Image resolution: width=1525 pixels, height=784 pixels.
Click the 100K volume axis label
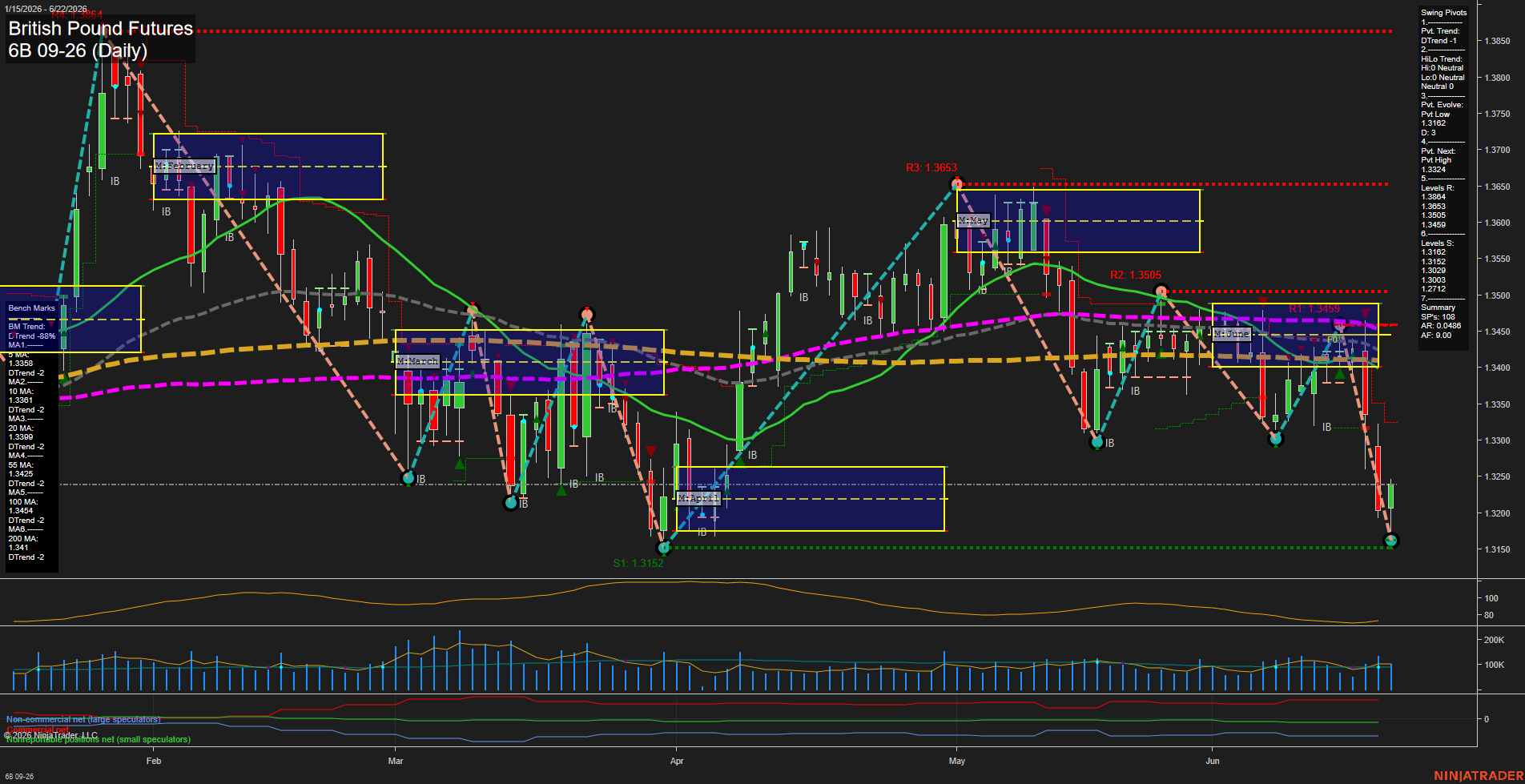[x=1494, y=665]
